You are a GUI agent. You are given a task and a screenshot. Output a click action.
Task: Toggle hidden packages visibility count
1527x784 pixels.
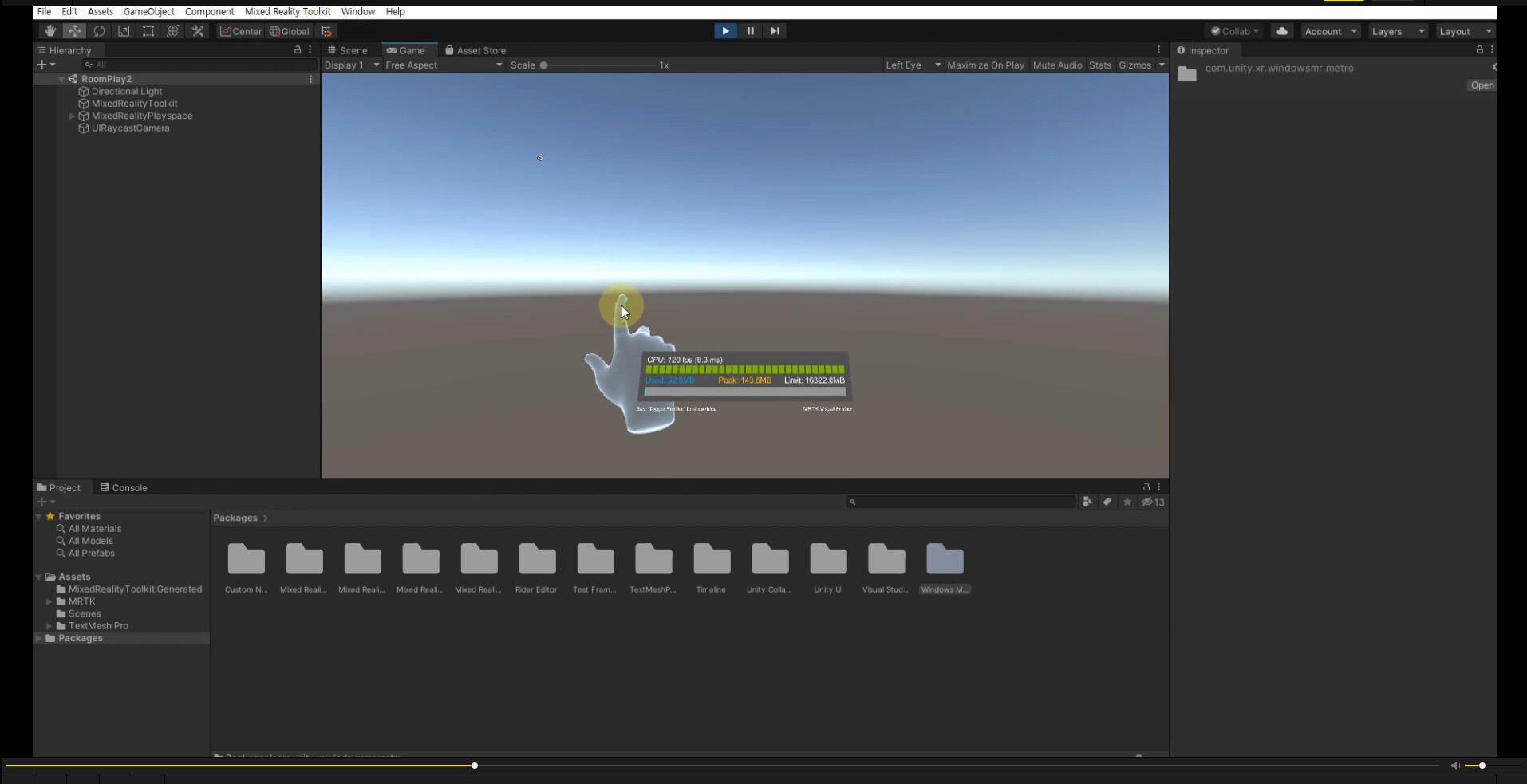[x=1153, y=502]
